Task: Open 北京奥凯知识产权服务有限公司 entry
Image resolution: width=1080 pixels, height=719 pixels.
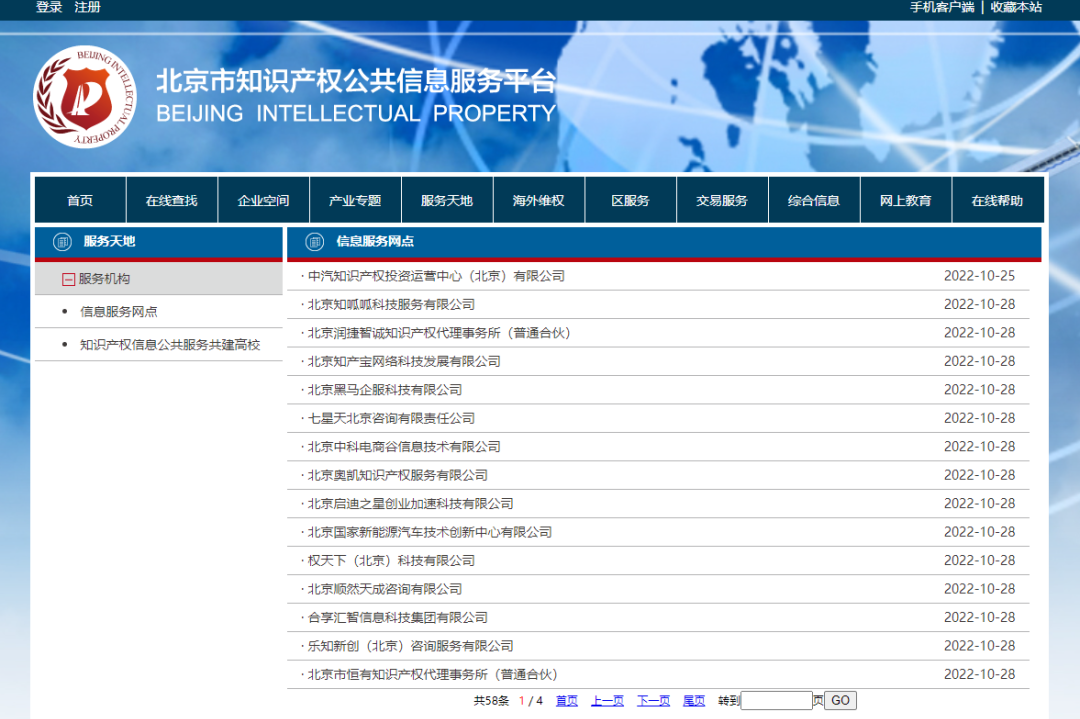Action: [x=397, y=475]
